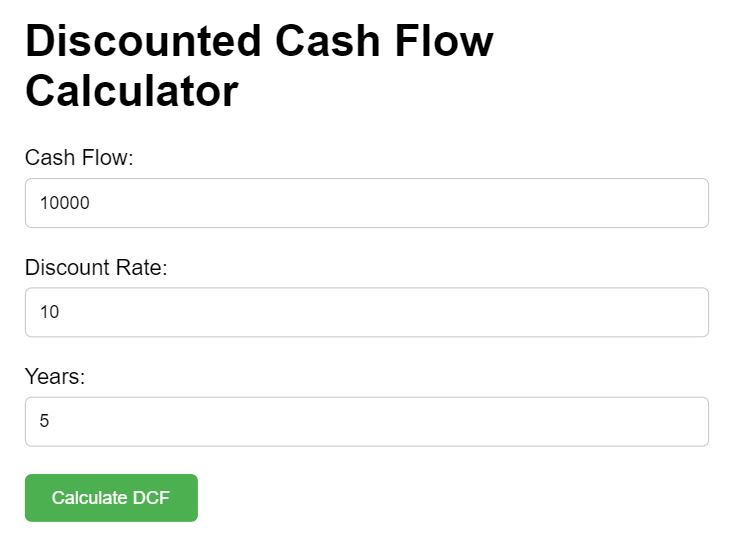Focus the Cash Flow input field
The height and width of the screenshot is (547, 733).
point(366,203)
